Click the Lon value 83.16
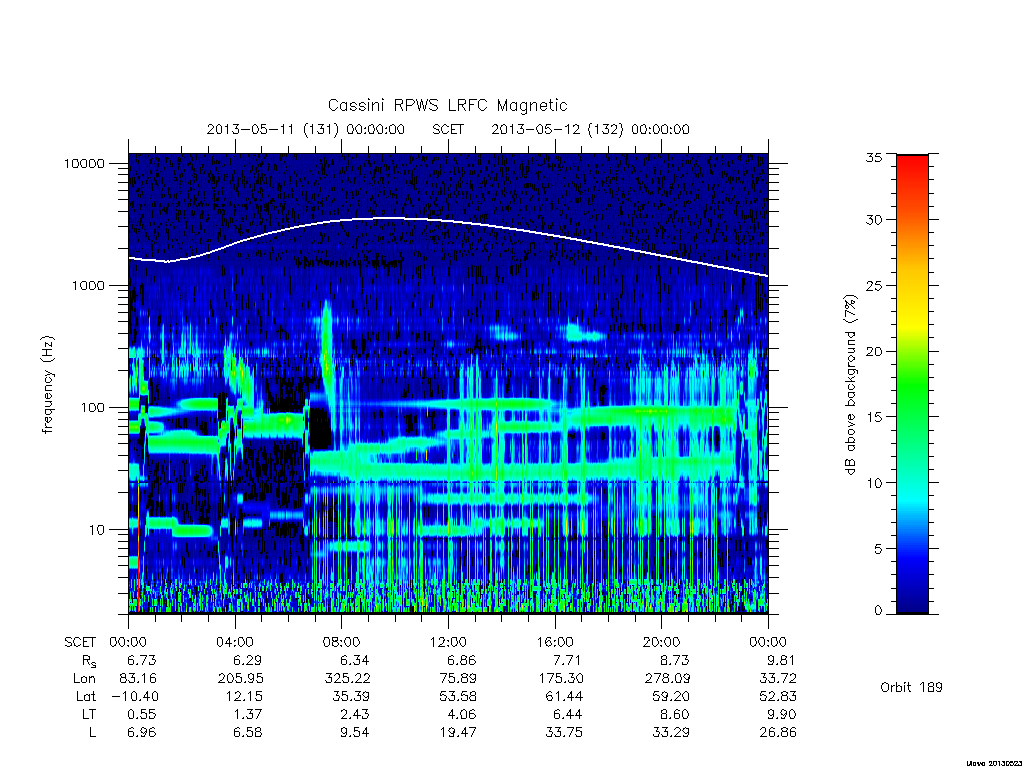The image size is (1024, 768). point(137,679)
